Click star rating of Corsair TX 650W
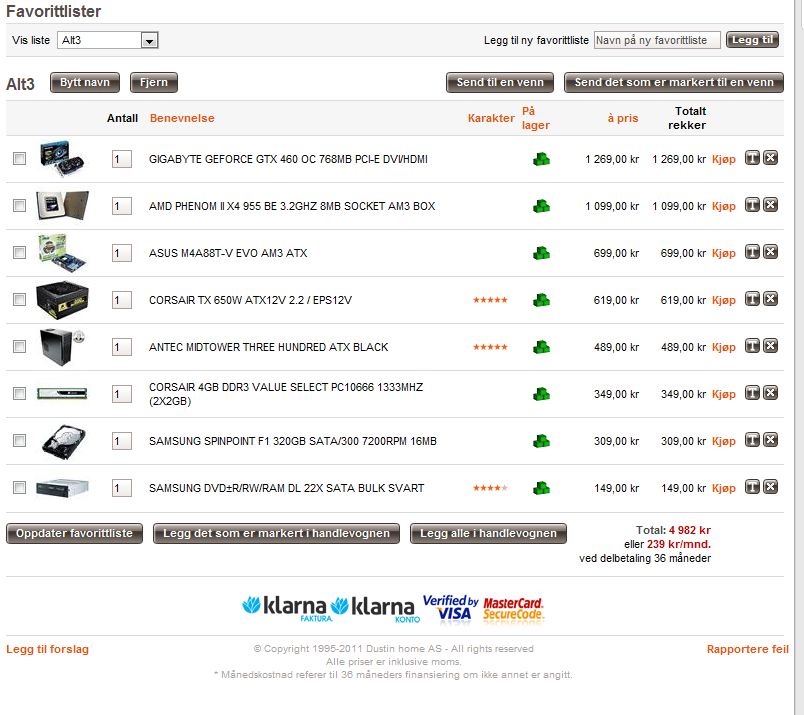The height and width of the screenshot is (715, 804). (x=490, y=300)
